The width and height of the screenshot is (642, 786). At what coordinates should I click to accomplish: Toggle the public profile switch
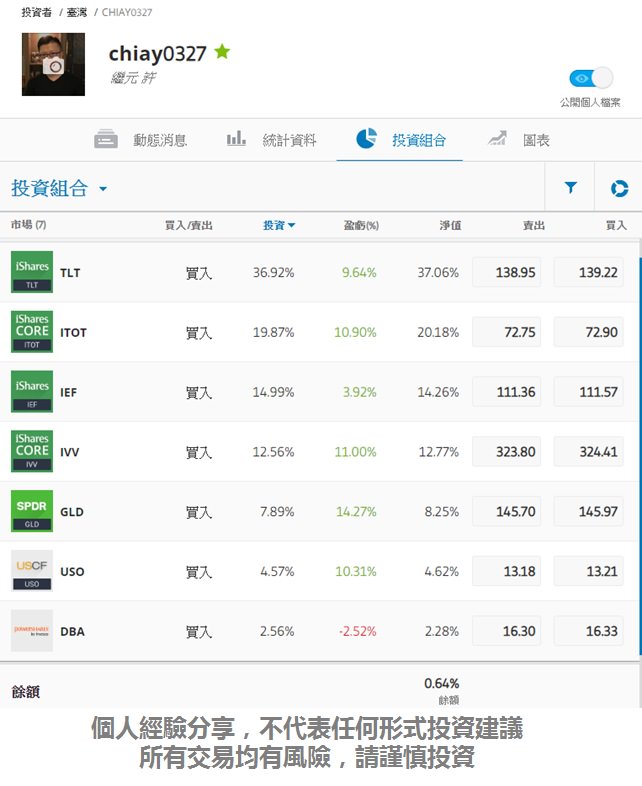[x=591, y=78]
